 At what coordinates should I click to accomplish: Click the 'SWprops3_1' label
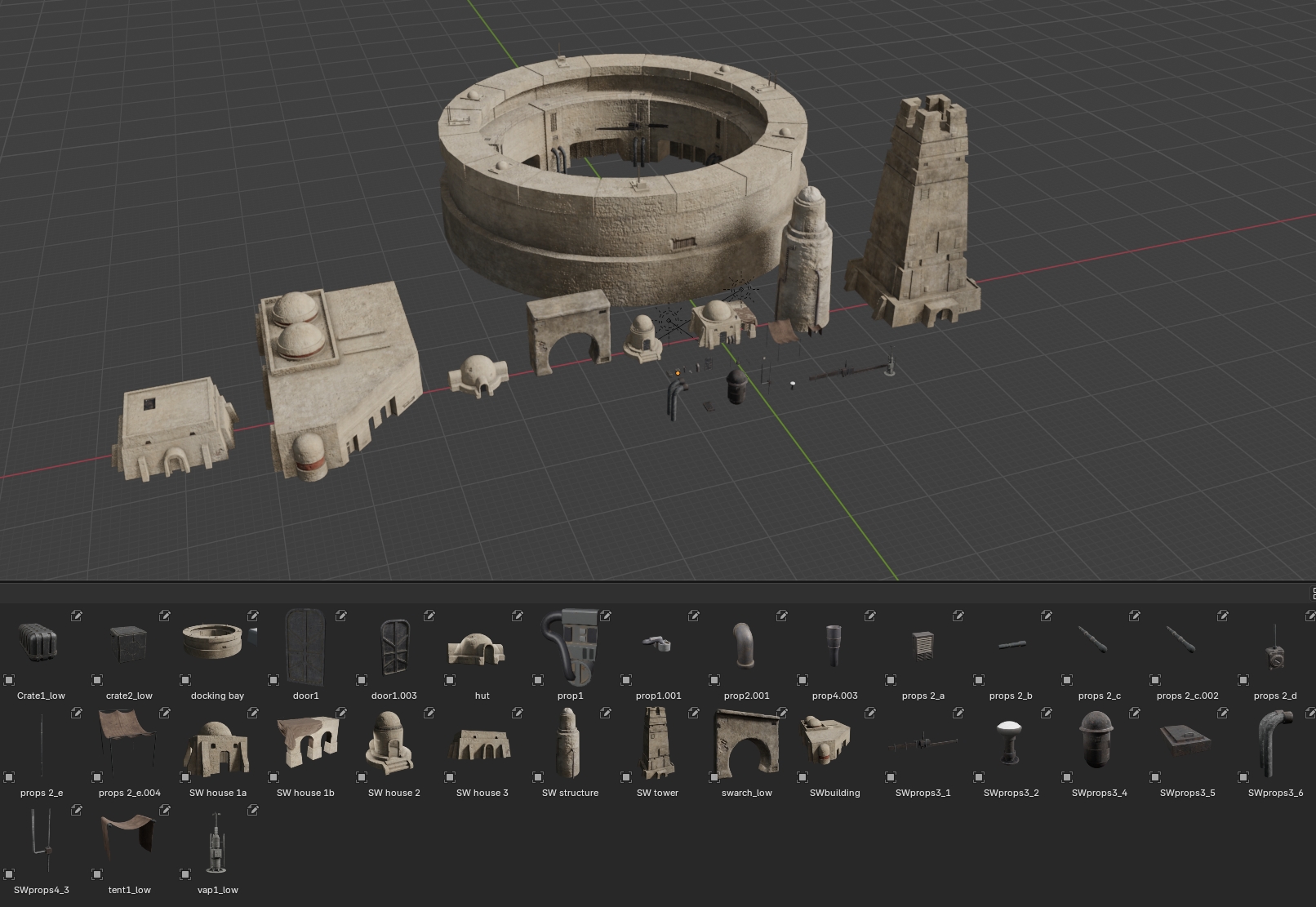click(923, 793)
